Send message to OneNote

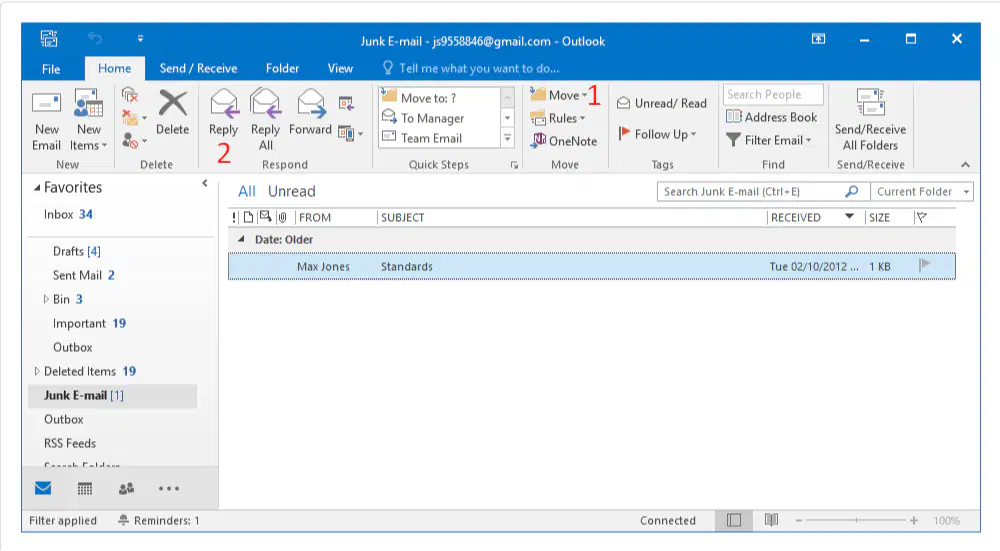click(564, 141)
